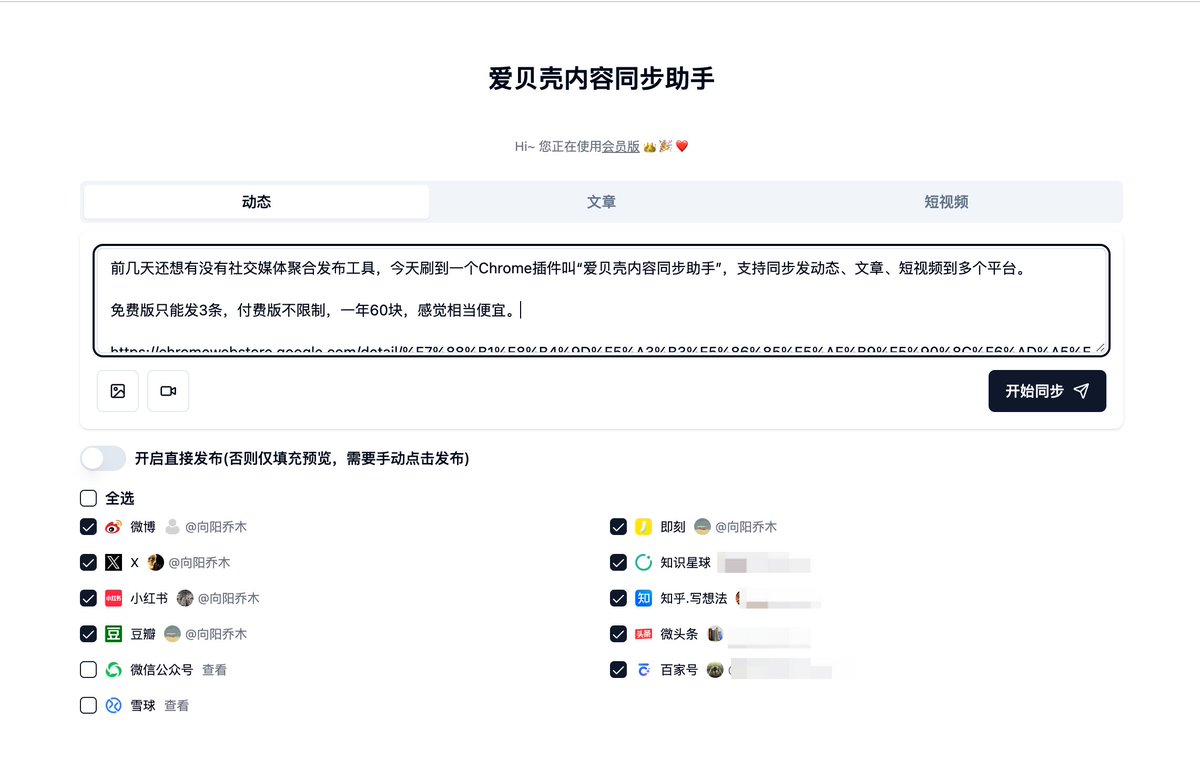Click the 小红书 red logo icon
The image size is (1200, 761).
click(114, 598)
